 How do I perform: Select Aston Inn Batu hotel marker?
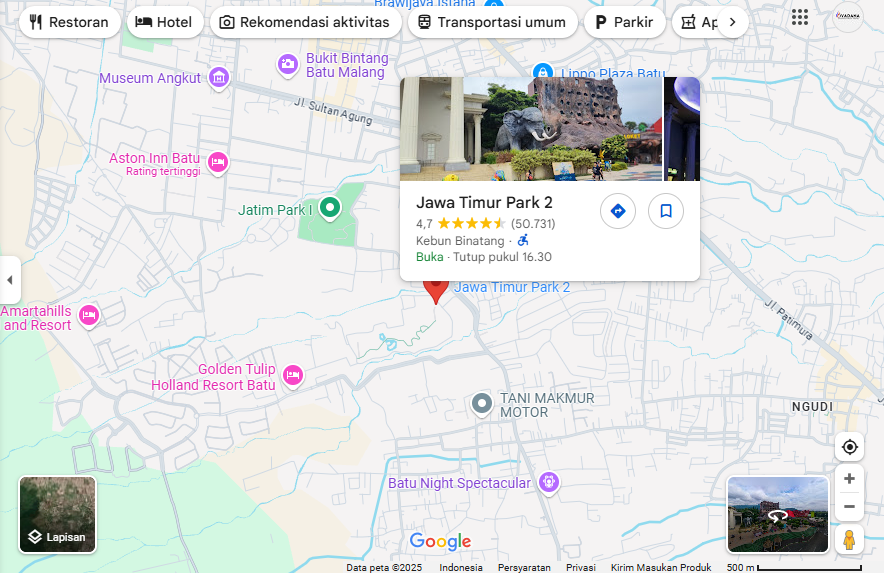point(218,164)
